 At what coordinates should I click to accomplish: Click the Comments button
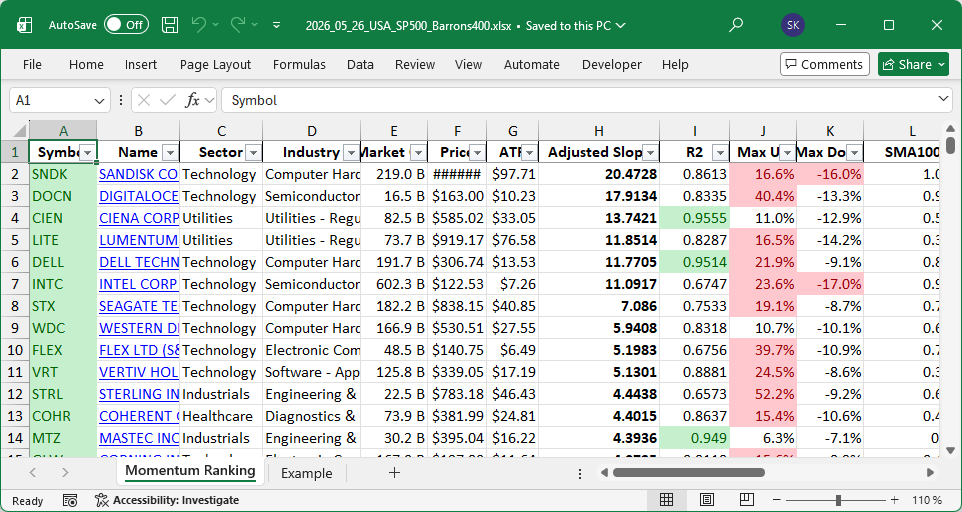tap(825, 64)
